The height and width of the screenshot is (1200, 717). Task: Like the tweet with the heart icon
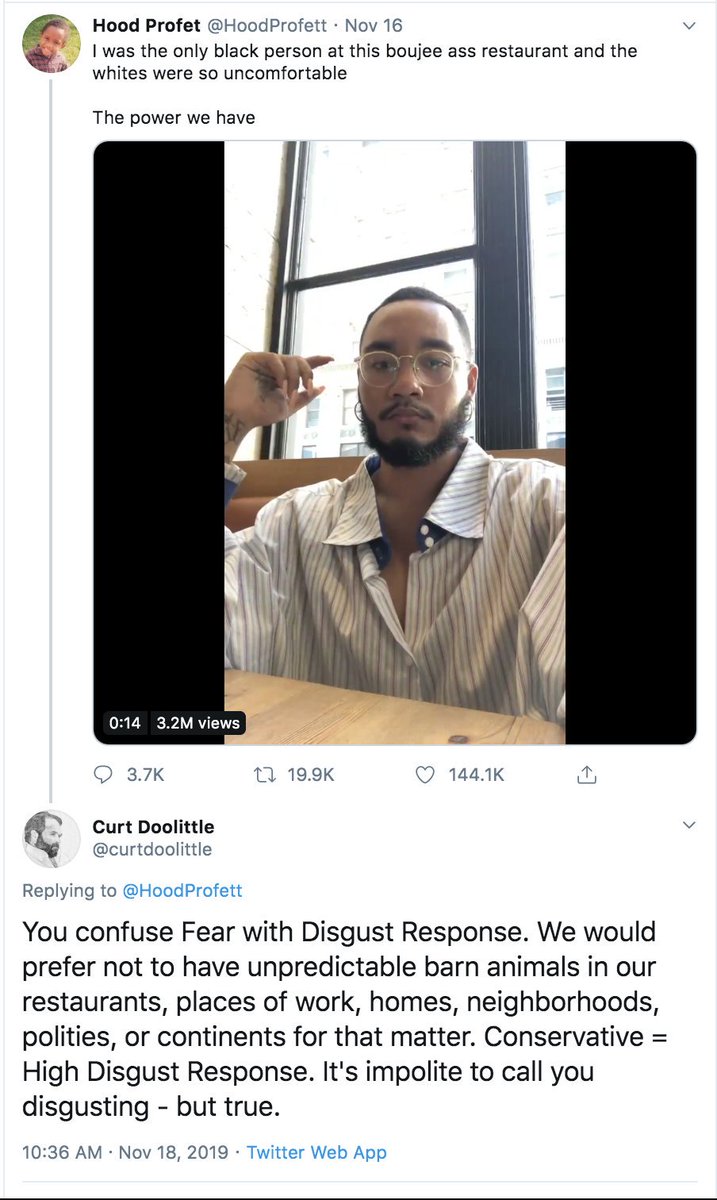[426, 775]
